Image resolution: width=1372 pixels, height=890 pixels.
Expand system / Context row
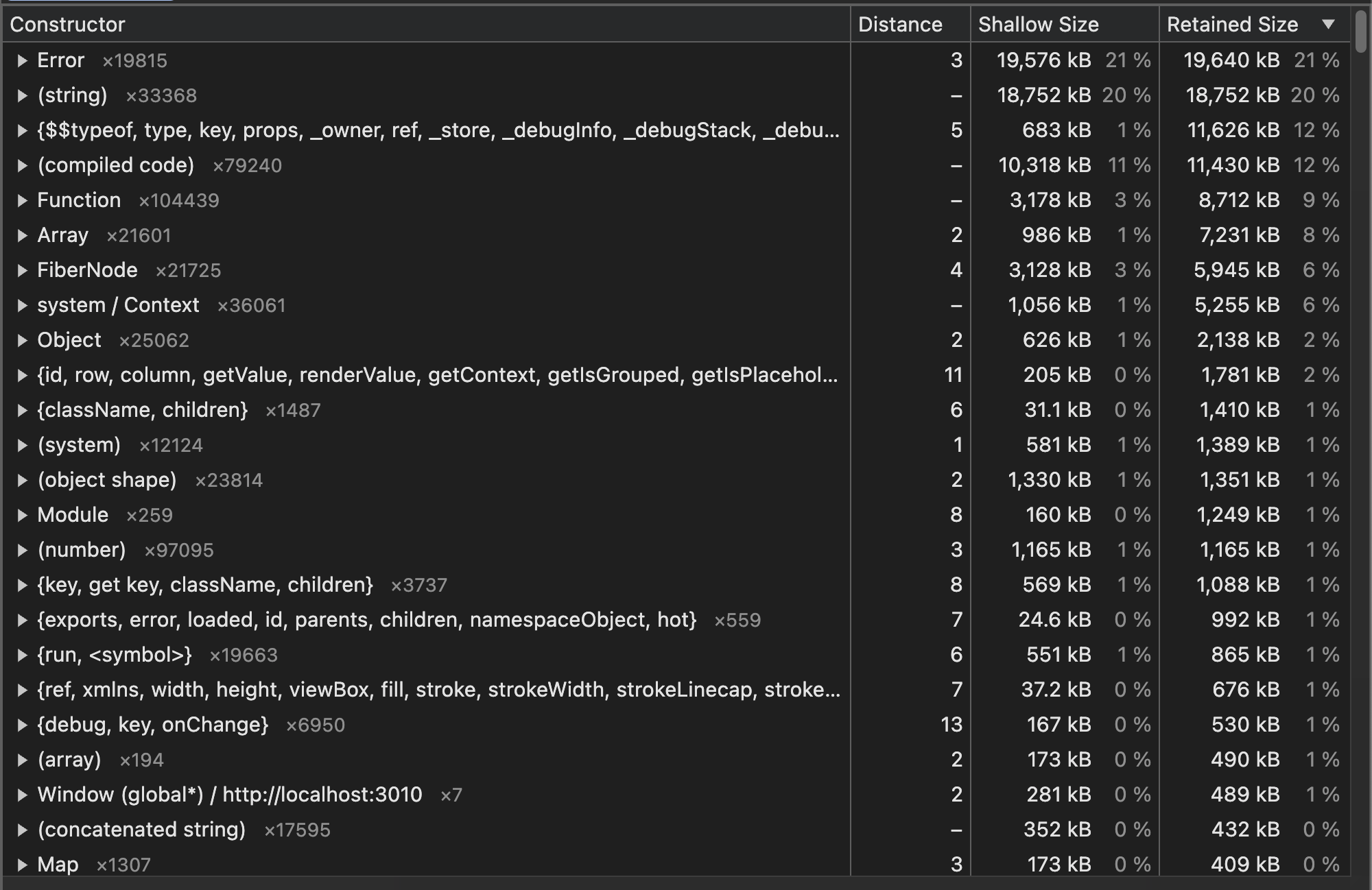(x=22, y=306)
